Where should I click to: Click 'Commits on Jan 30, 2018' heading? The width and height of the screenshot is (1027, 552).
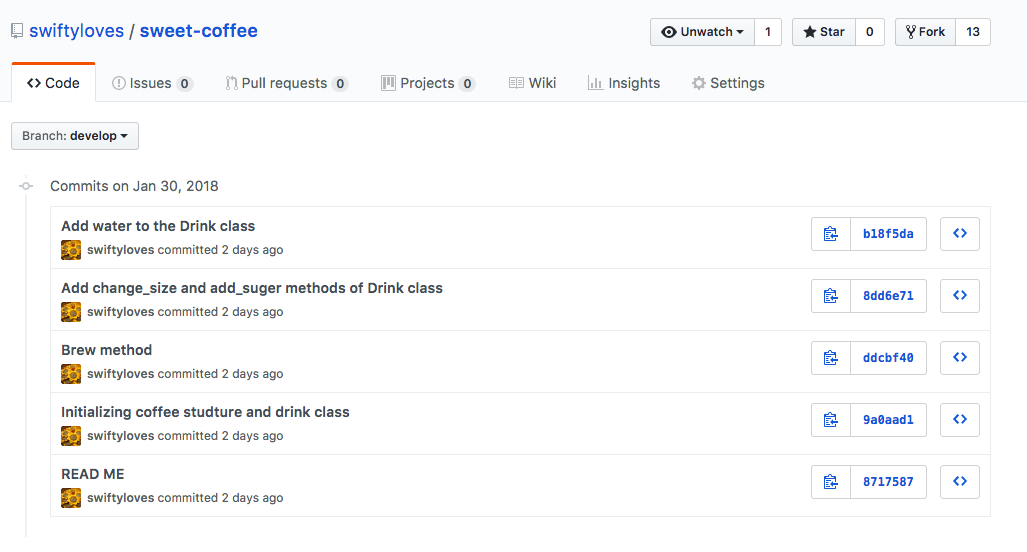coord(134,186)
